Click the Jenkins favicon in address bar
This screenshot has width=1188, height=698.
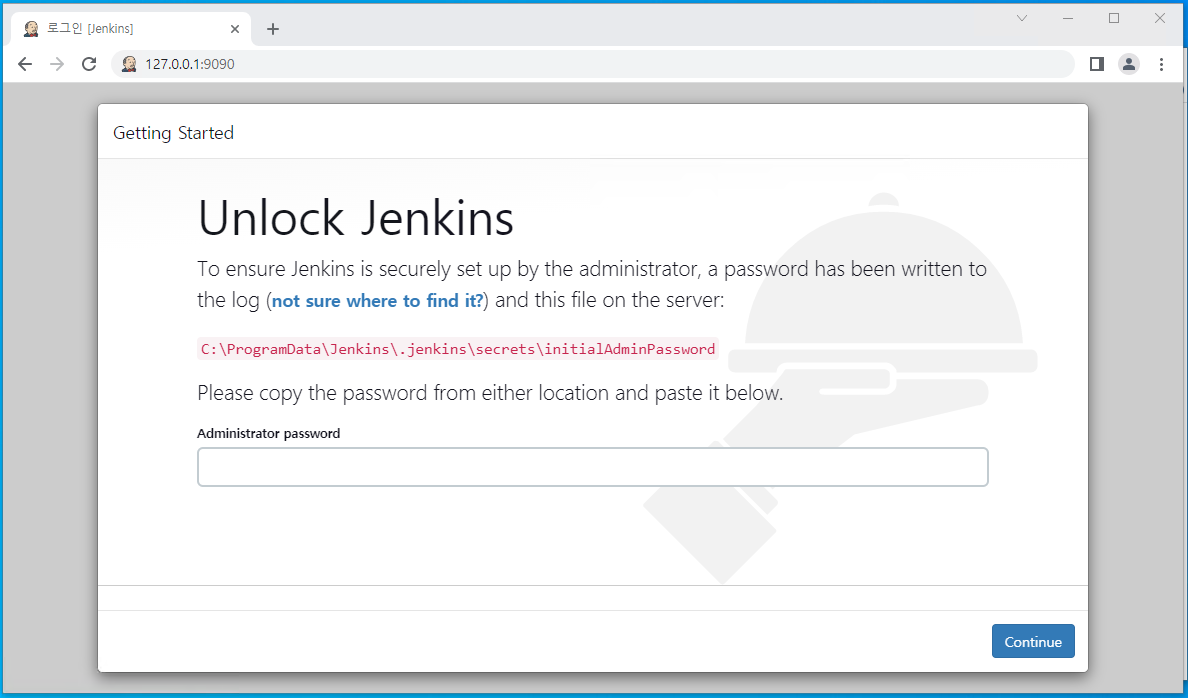(x=130, y=64)
